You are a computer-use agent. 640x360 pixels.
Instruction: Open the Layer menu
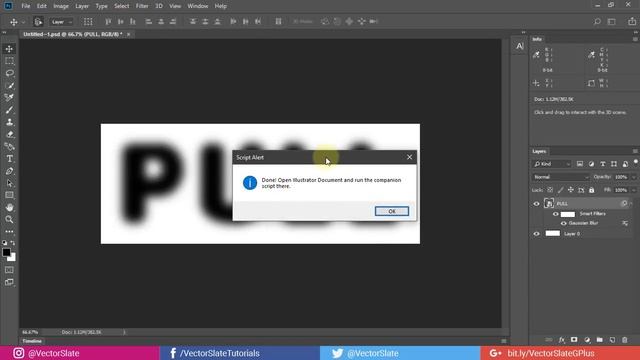point(82,6)
